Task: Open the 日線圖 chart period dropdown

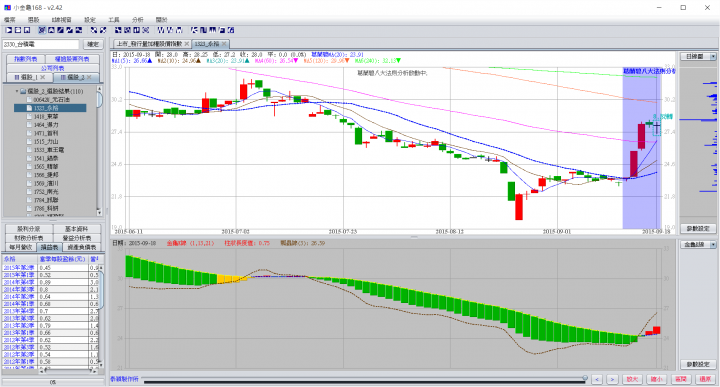Action: 713,56
